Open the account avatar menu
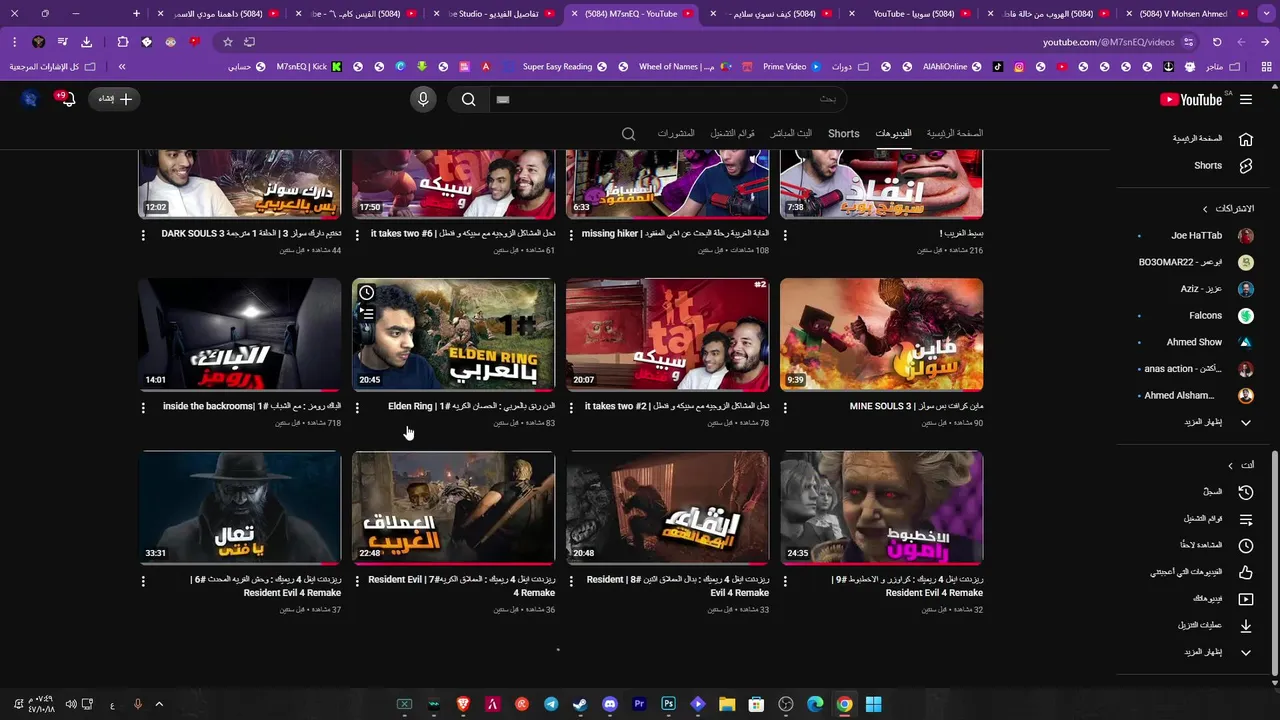 tap(29, 99)
